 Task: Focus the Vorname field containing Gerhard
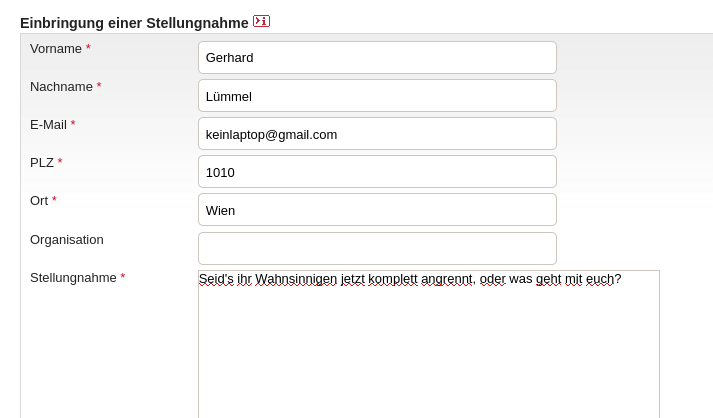(x=377, y=58)
